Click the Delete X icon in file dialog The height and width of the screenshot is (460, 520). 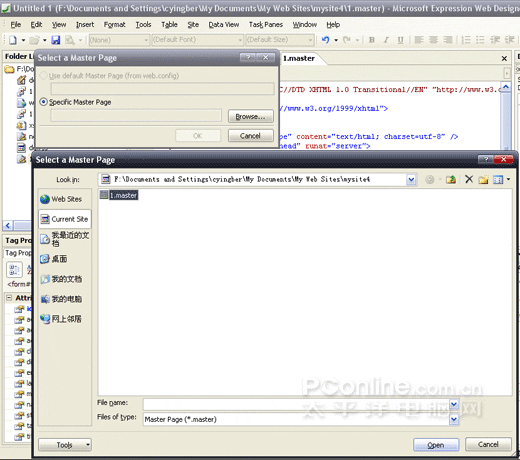pos(469,179)
